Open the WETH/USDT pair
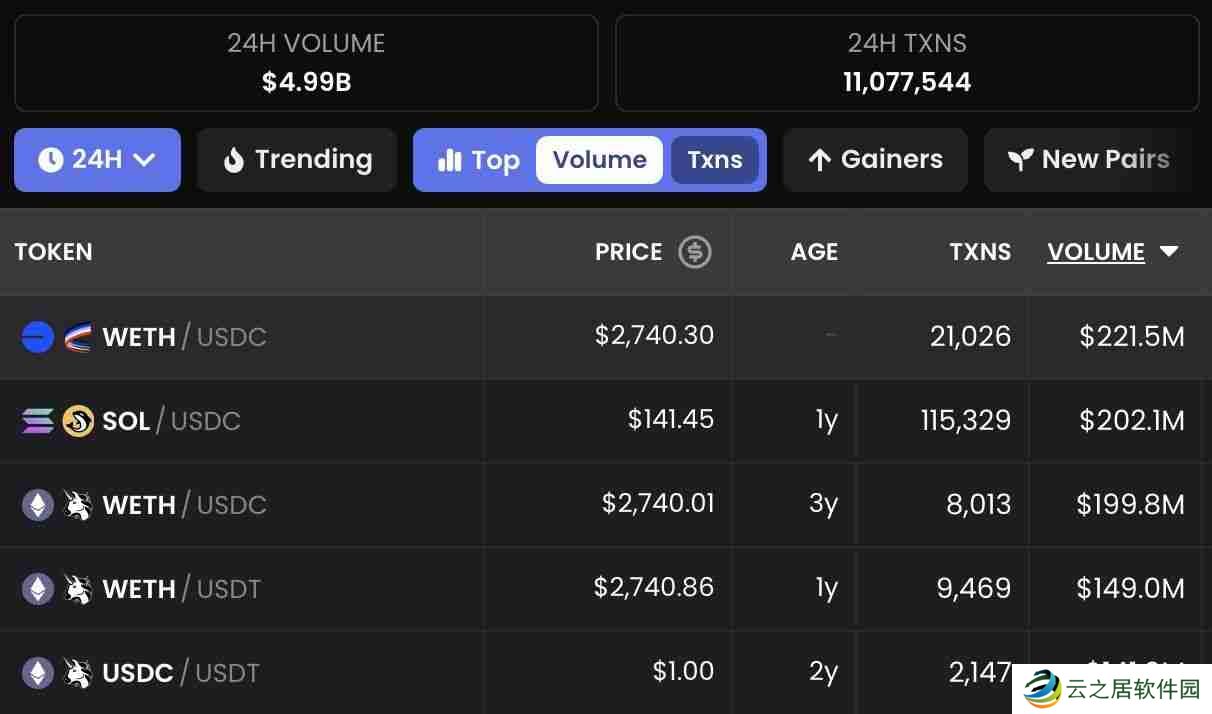Screen dimensions: 1212x714 coord(181,589)
